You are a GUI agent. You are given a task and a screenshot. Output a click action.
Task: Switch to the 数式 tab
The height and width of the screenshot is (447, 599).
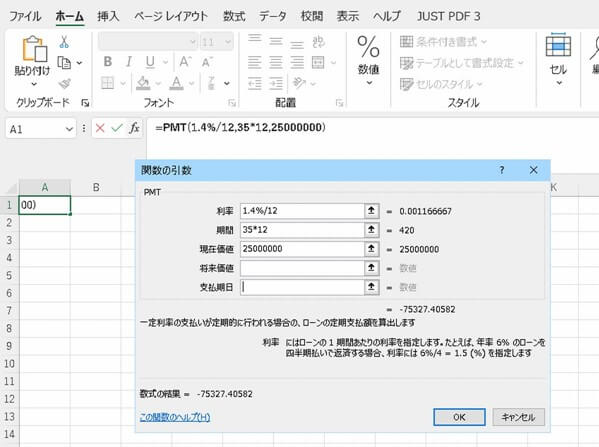click(x=234, y=16)
